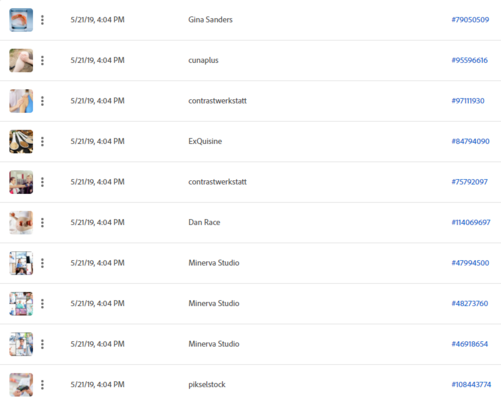Select the pikselstock image thumbnail
The width and height of the screenshot is (501, 403).
click(x=21, y=385)
